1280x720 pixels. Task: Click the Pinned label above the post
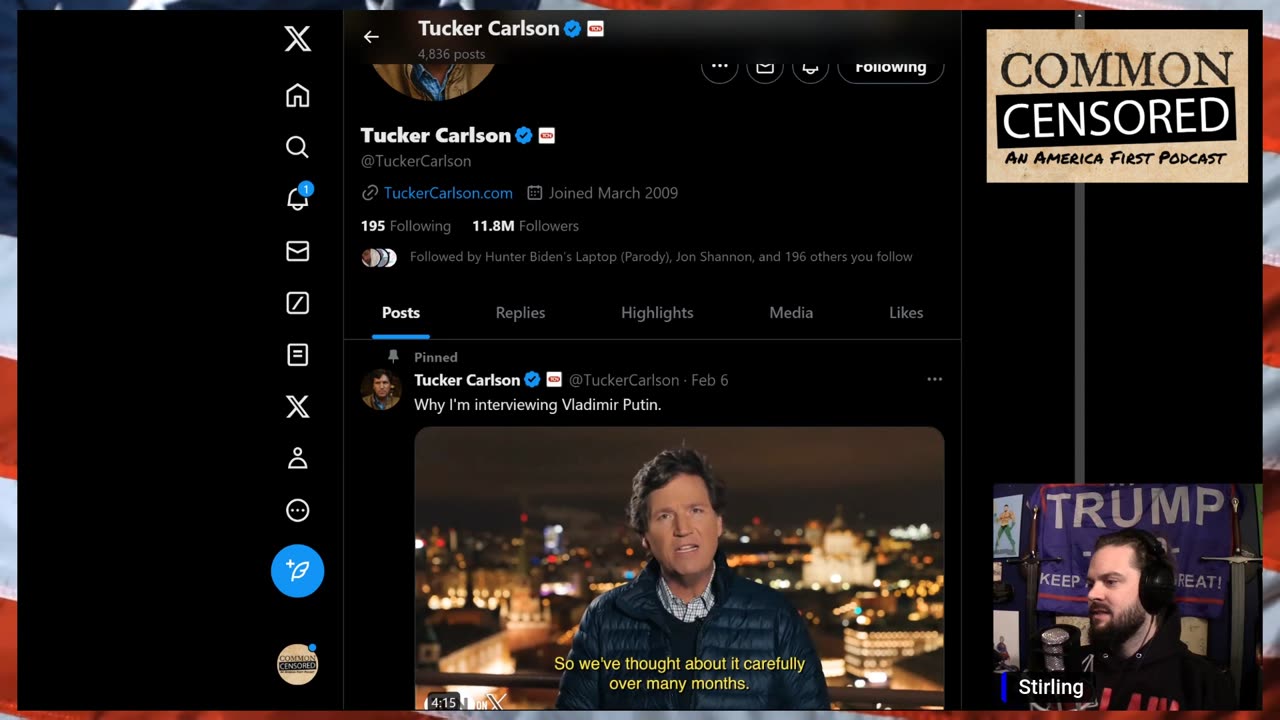(x=436, y=357)
